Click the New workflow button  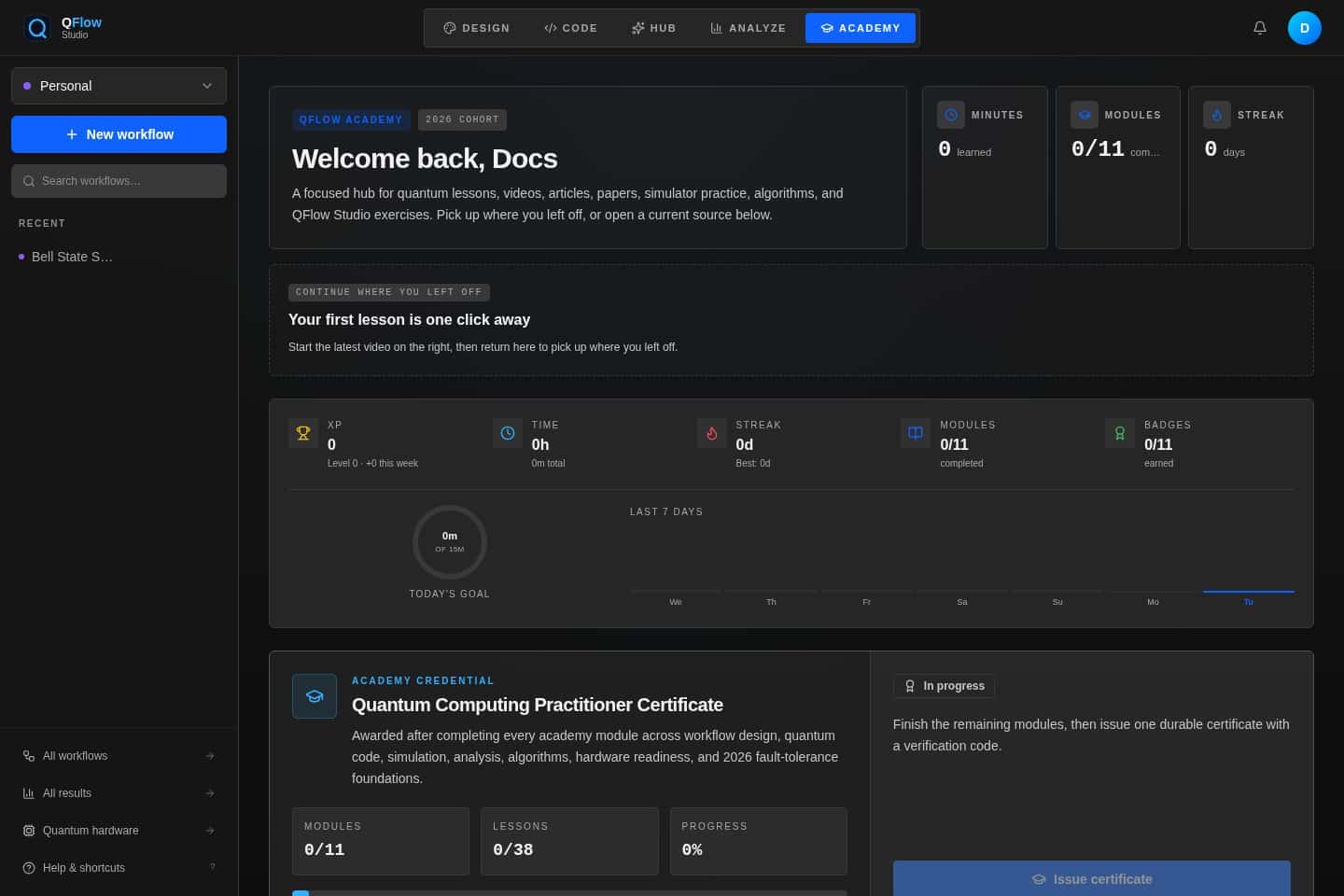click(119, 134)
